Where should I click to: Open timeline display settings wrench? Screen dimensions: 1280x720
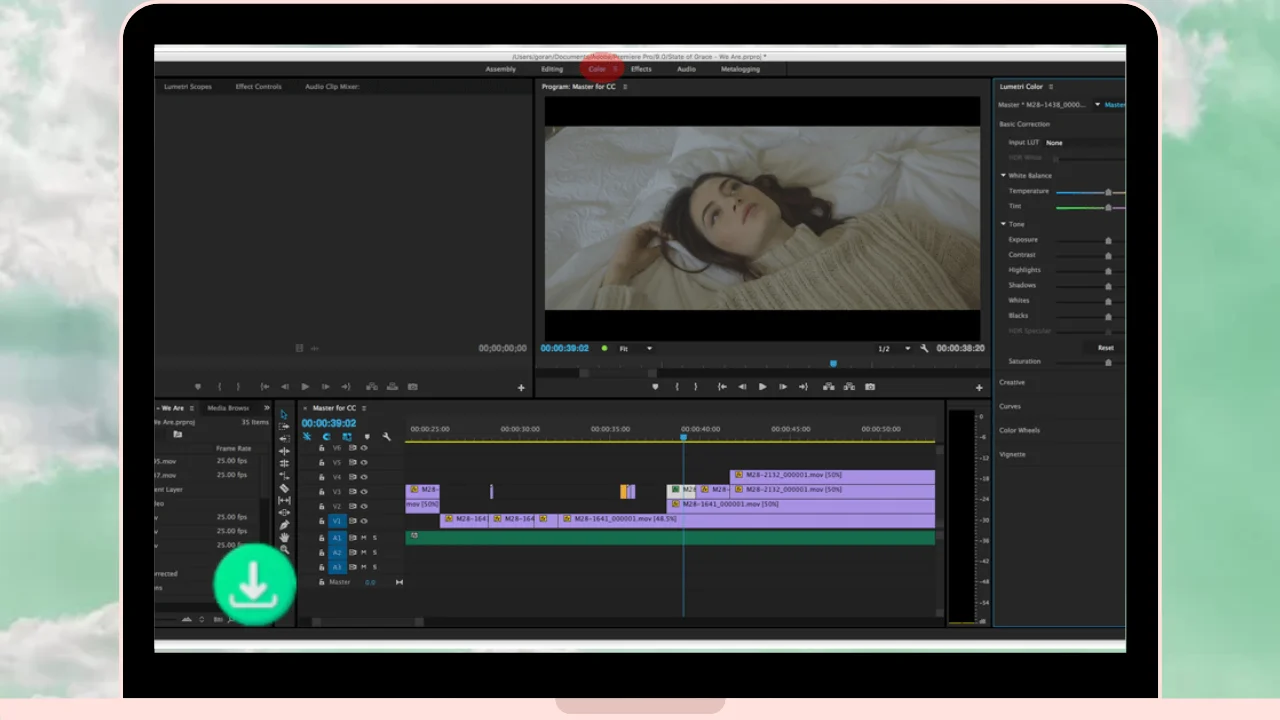[386, 437]
